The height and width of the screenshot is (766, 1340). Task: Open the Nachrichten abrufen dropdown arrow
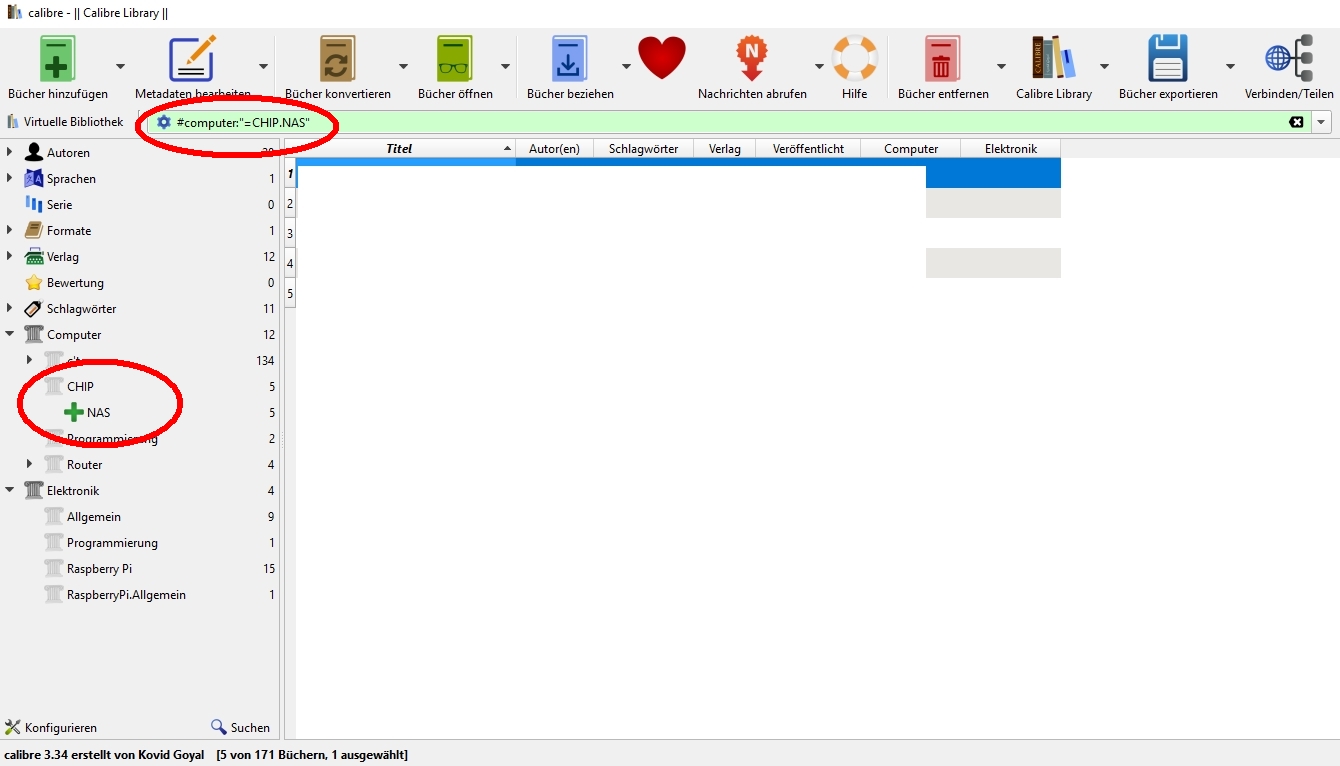819,67
